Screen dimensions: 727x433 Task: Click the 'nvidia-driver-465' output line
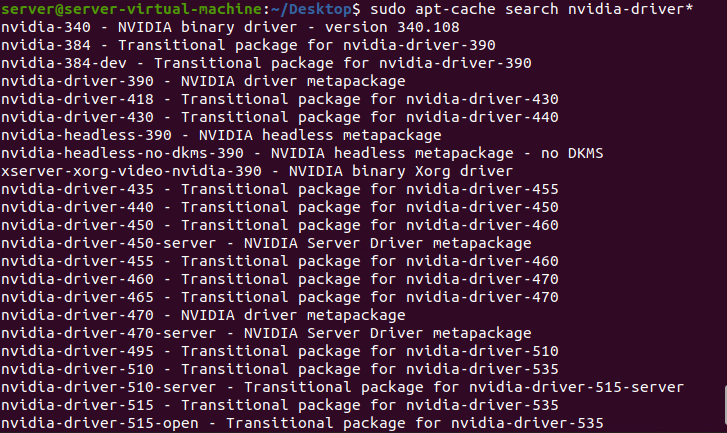[x=280, y=297]
